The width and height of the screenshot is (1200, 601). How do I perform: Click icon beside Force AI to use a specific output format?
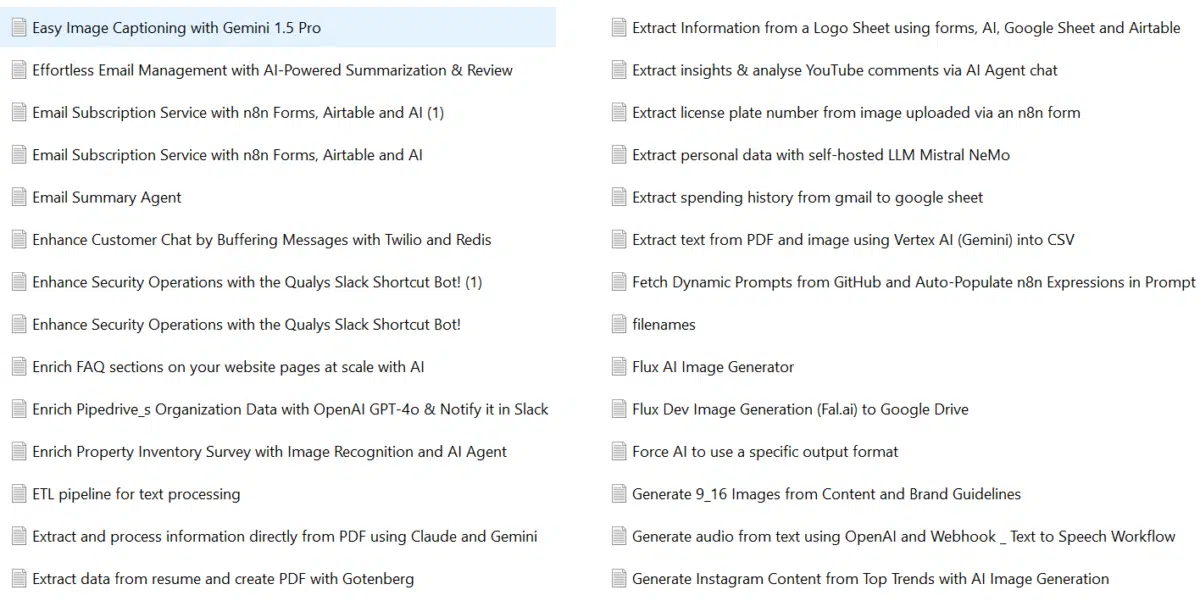pyautogui.click(x=619, y=452)
